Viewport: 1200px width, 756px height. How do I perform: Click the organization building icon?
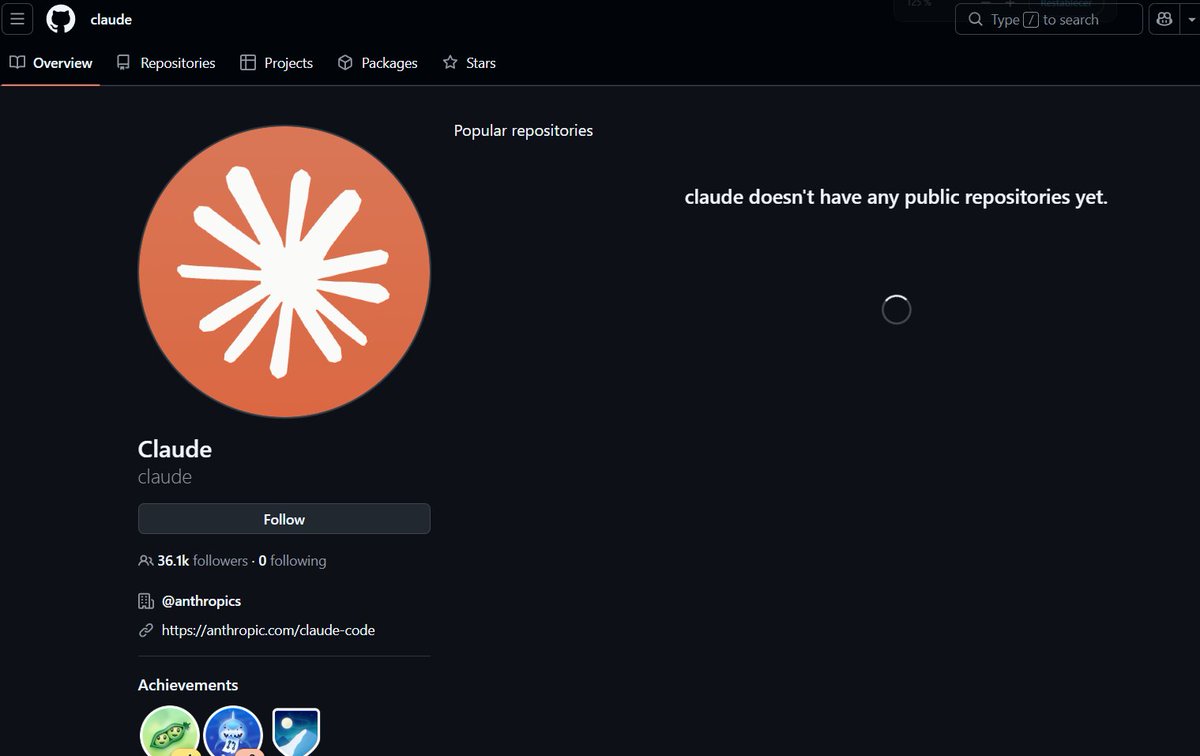146,601
